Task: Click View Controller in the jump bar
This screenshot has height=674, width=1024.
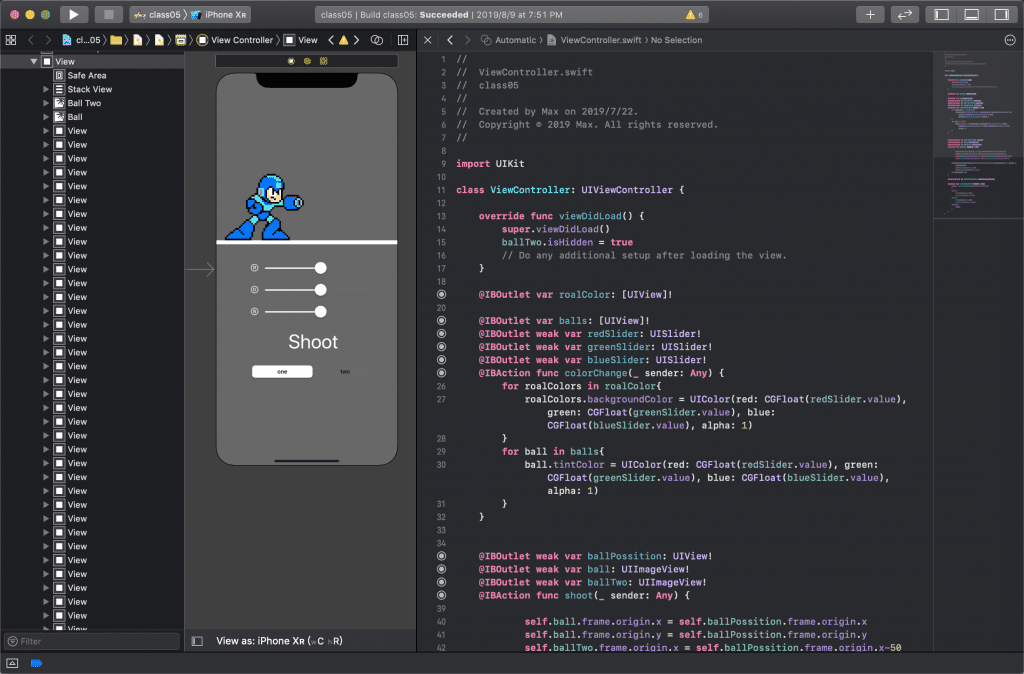Action: pyautogui.click(x=235, y=40)
